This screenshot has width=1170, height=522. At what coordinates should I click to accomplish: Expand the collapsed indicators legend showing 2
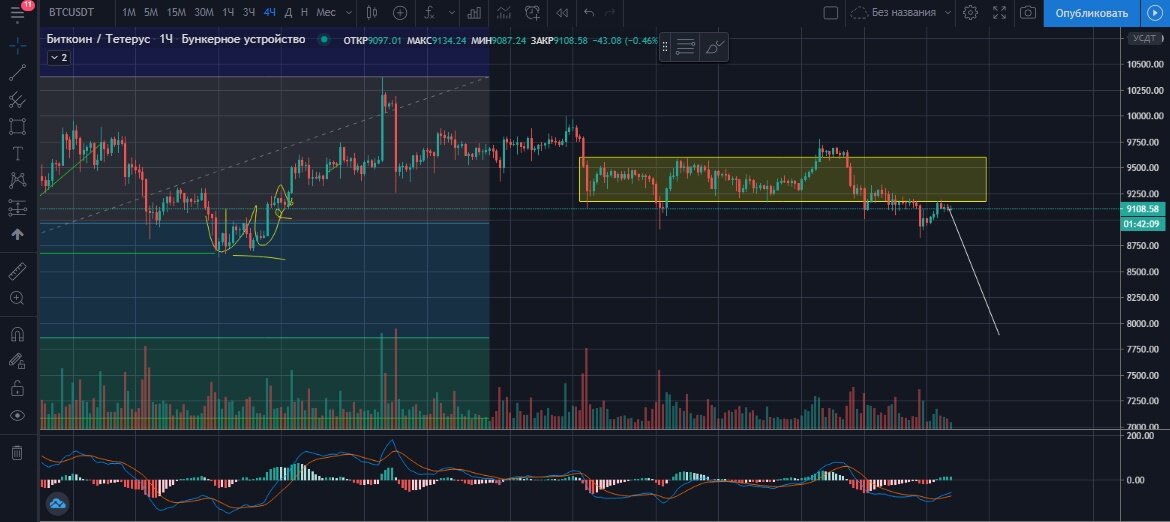point(59,57)
